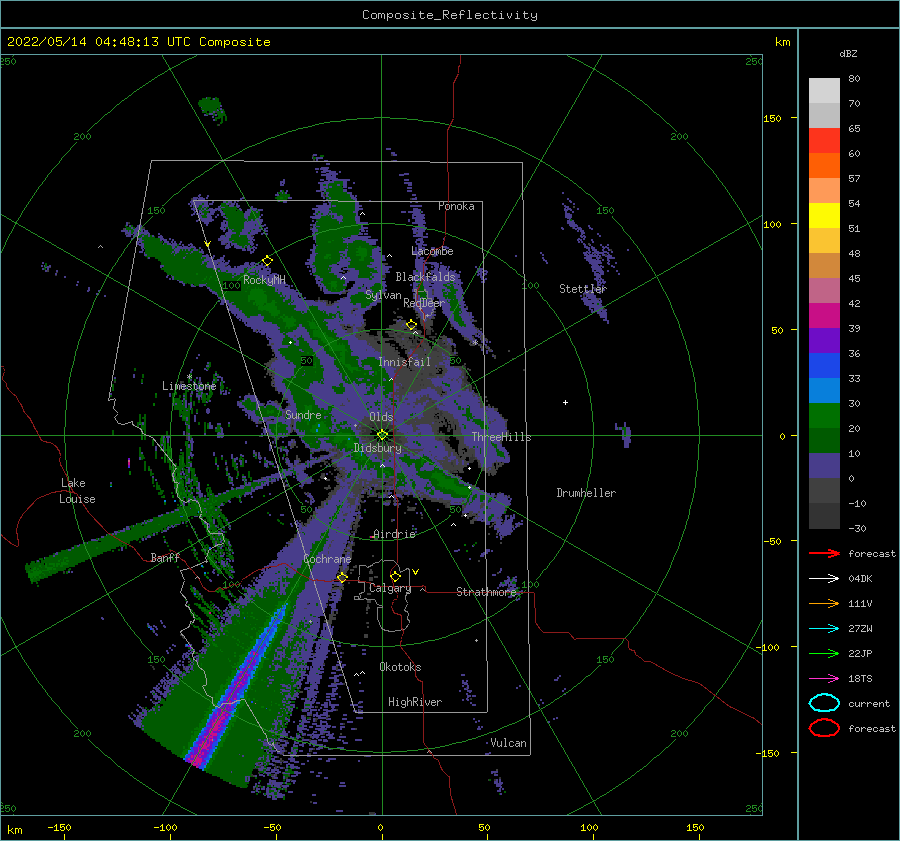Click the Calgary city label
900x841 pixels.
tap(390, 588)
